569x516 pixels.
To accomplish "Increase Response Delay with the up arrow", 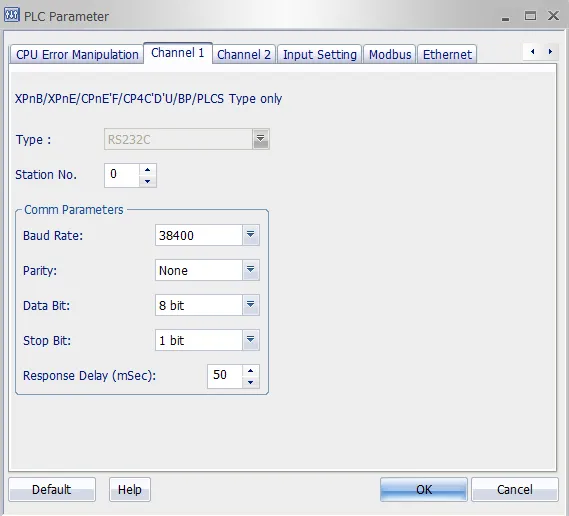I will [x=250, y=371].
